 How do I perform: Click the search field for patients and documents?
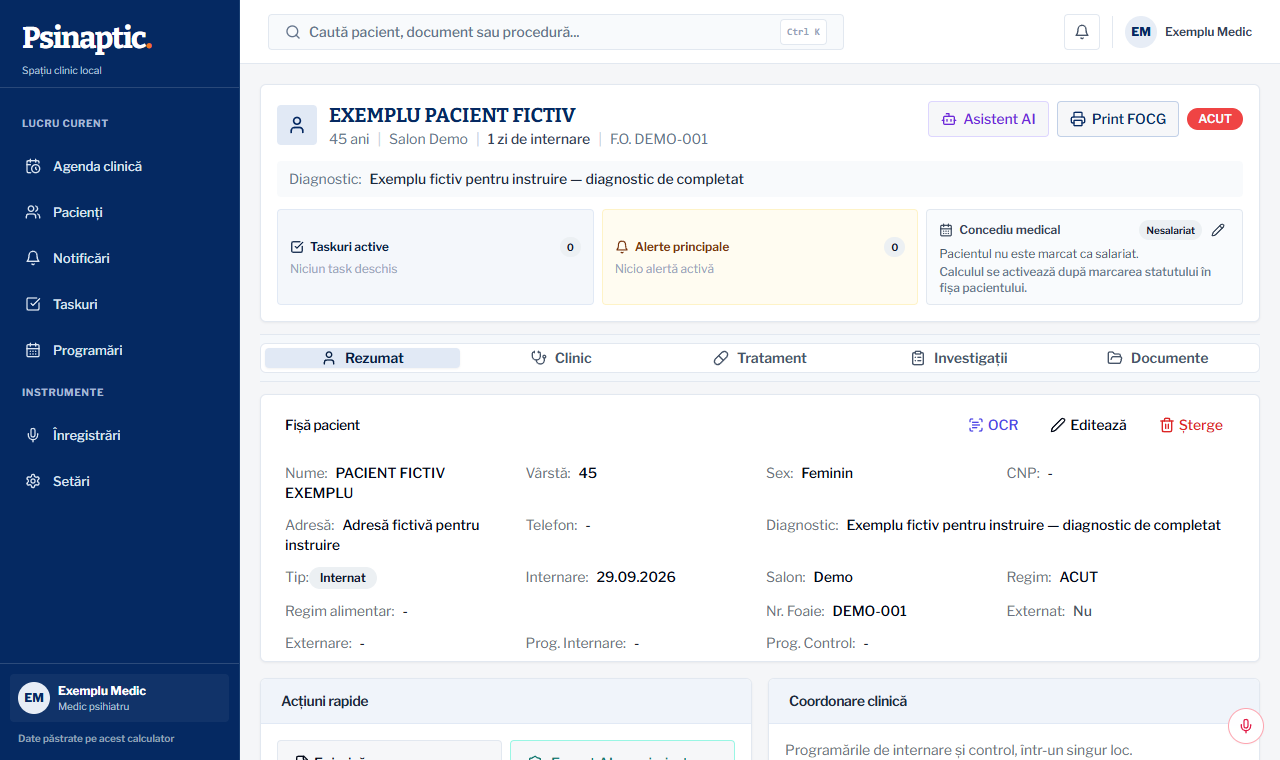(556, 32)
